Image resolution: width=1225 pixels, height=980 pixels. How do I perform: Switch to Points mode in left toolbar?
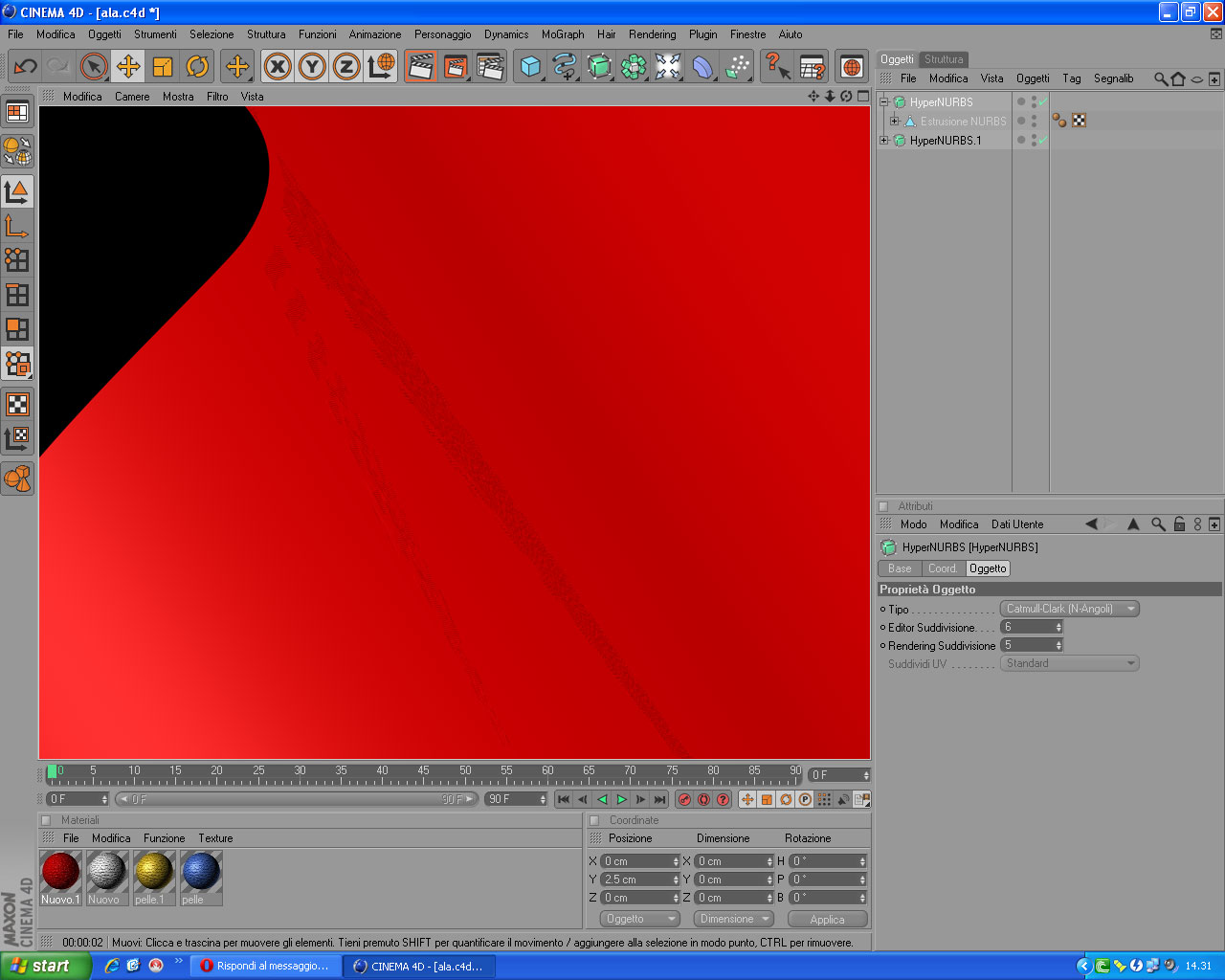tap(17, 260)
